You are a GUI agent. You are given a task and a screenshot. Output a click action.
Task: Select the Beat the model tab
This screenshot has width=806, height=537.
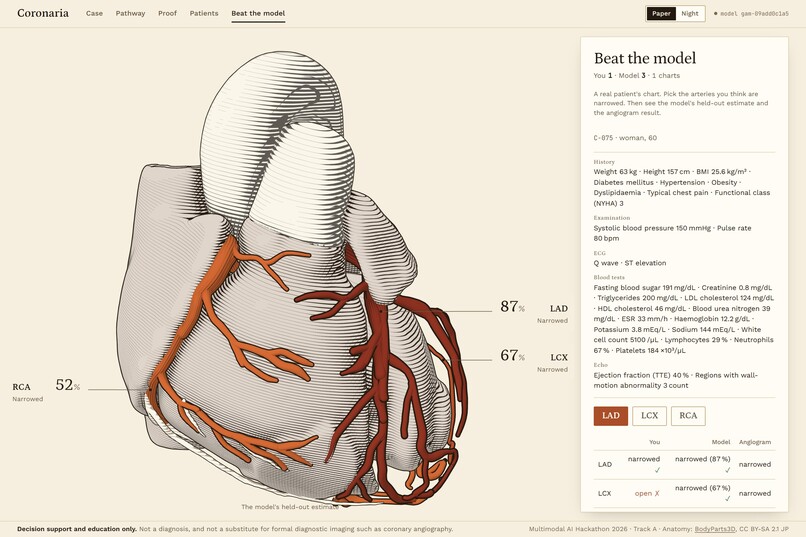258,13
